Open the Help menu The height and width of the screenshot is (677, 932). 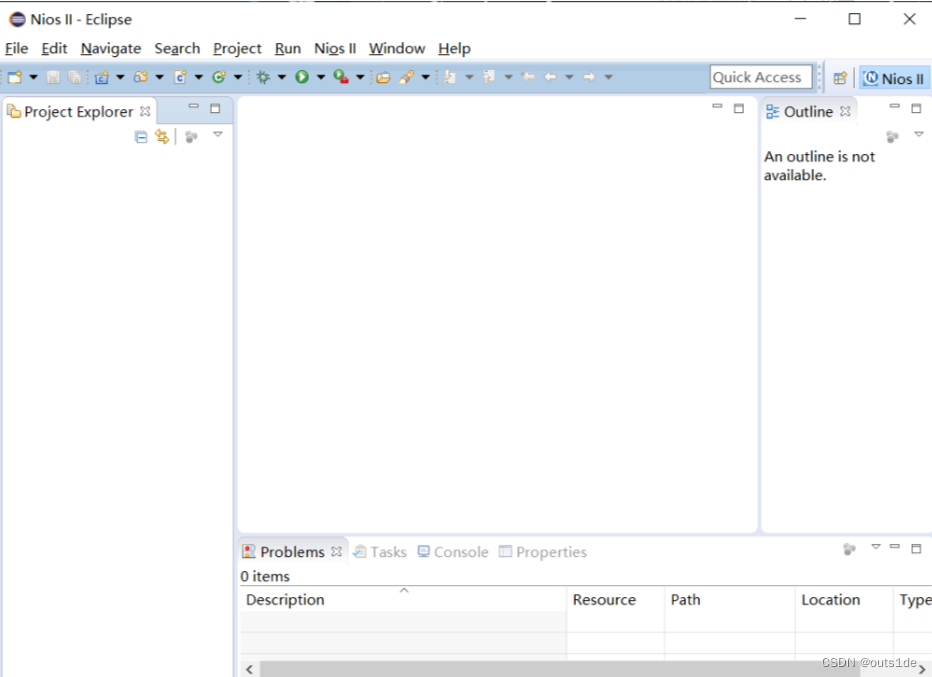point(454,49)
